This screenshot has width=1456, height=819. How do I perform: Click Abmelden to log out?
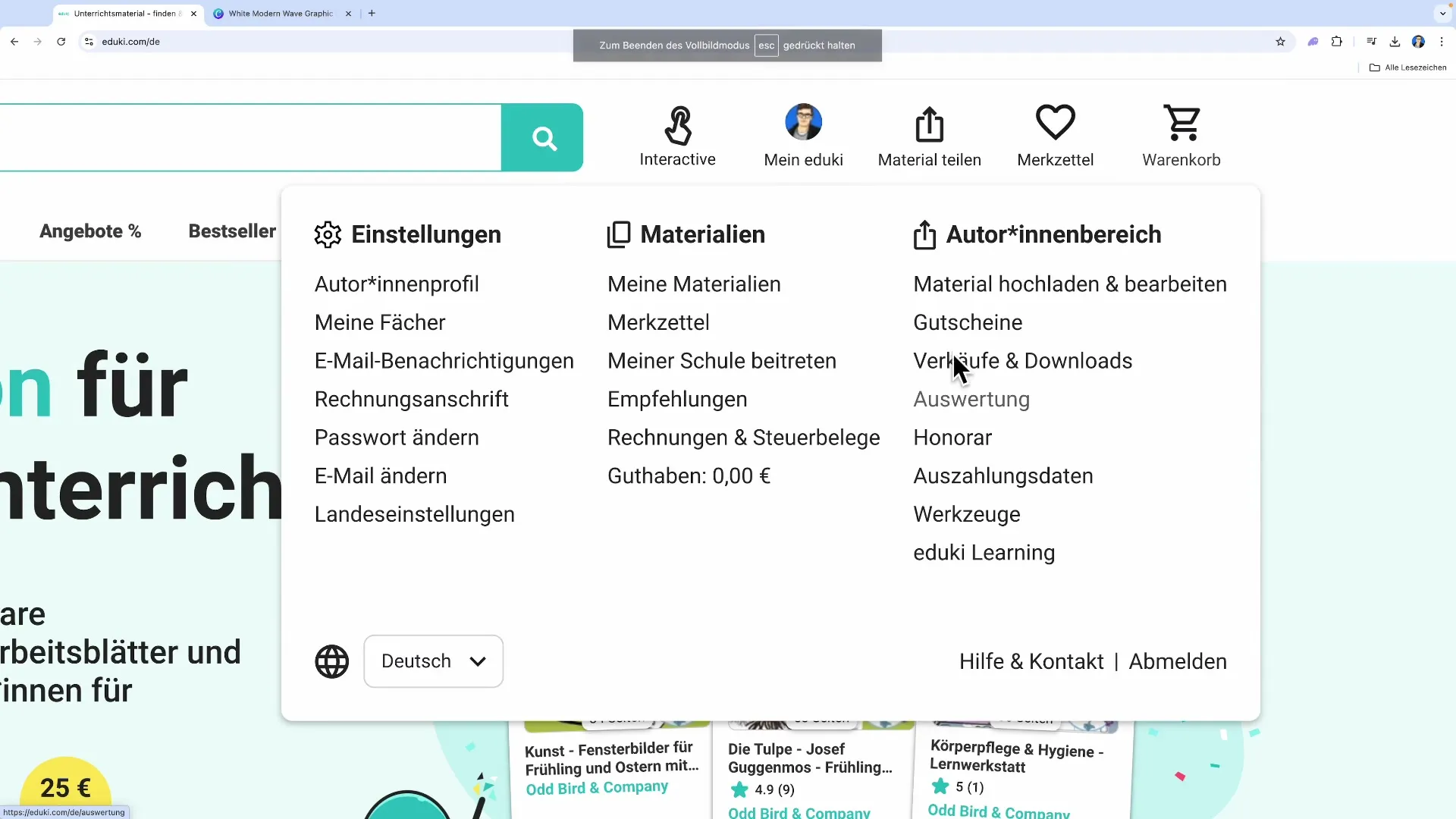1178,661
